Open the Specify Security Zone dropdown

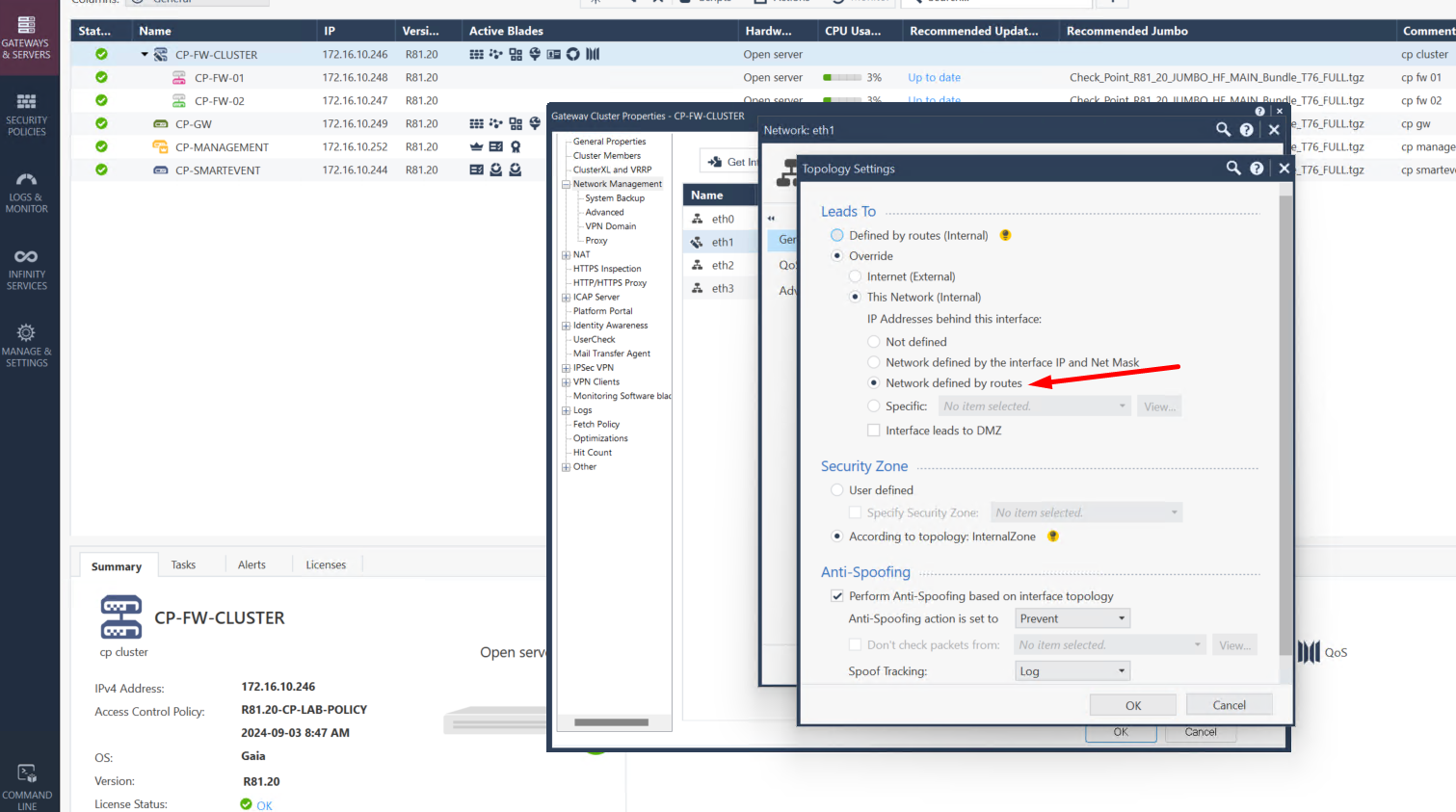(1086, 512)
